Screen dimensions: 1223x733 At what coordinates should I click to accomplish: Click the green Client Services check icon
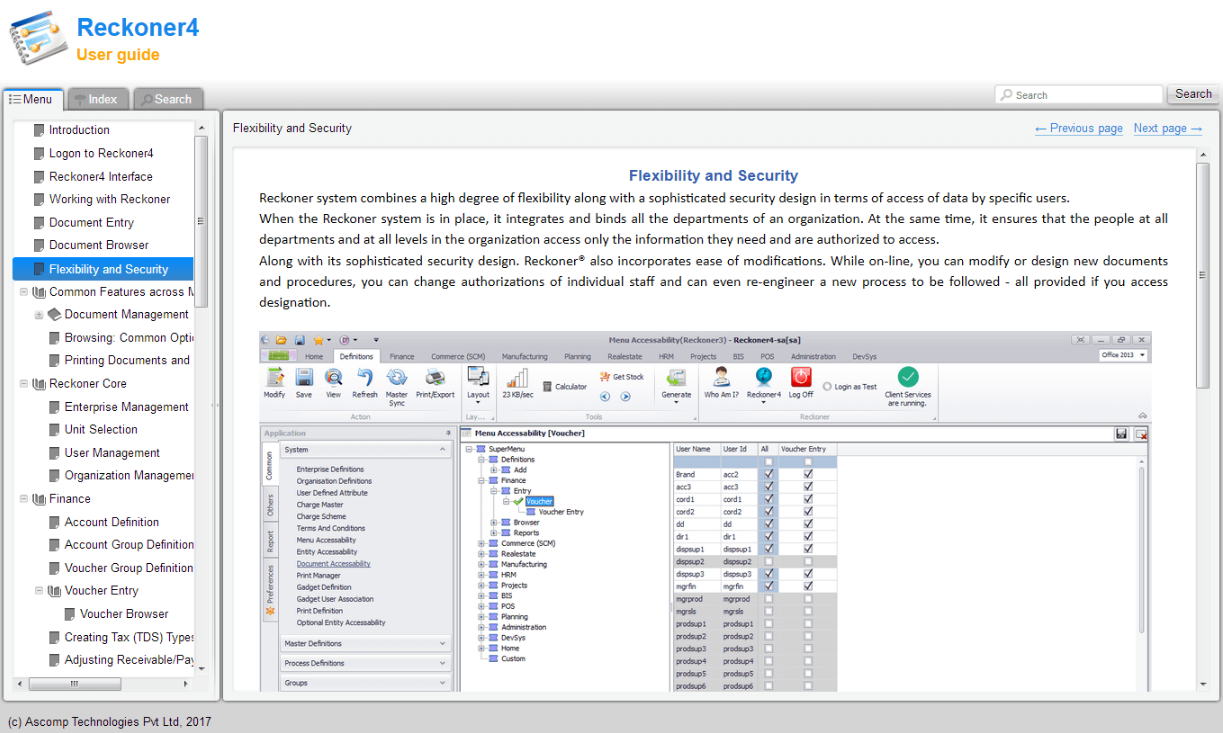(x=908, y=377)
